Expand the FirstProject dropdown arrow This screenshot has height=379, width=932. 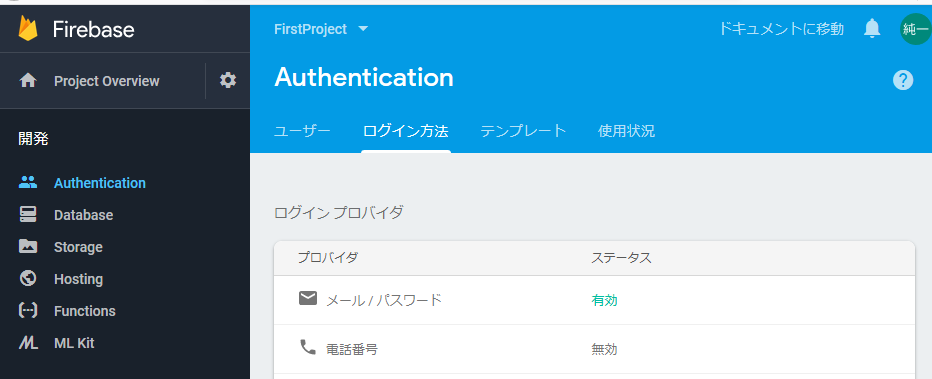[363, 29]
